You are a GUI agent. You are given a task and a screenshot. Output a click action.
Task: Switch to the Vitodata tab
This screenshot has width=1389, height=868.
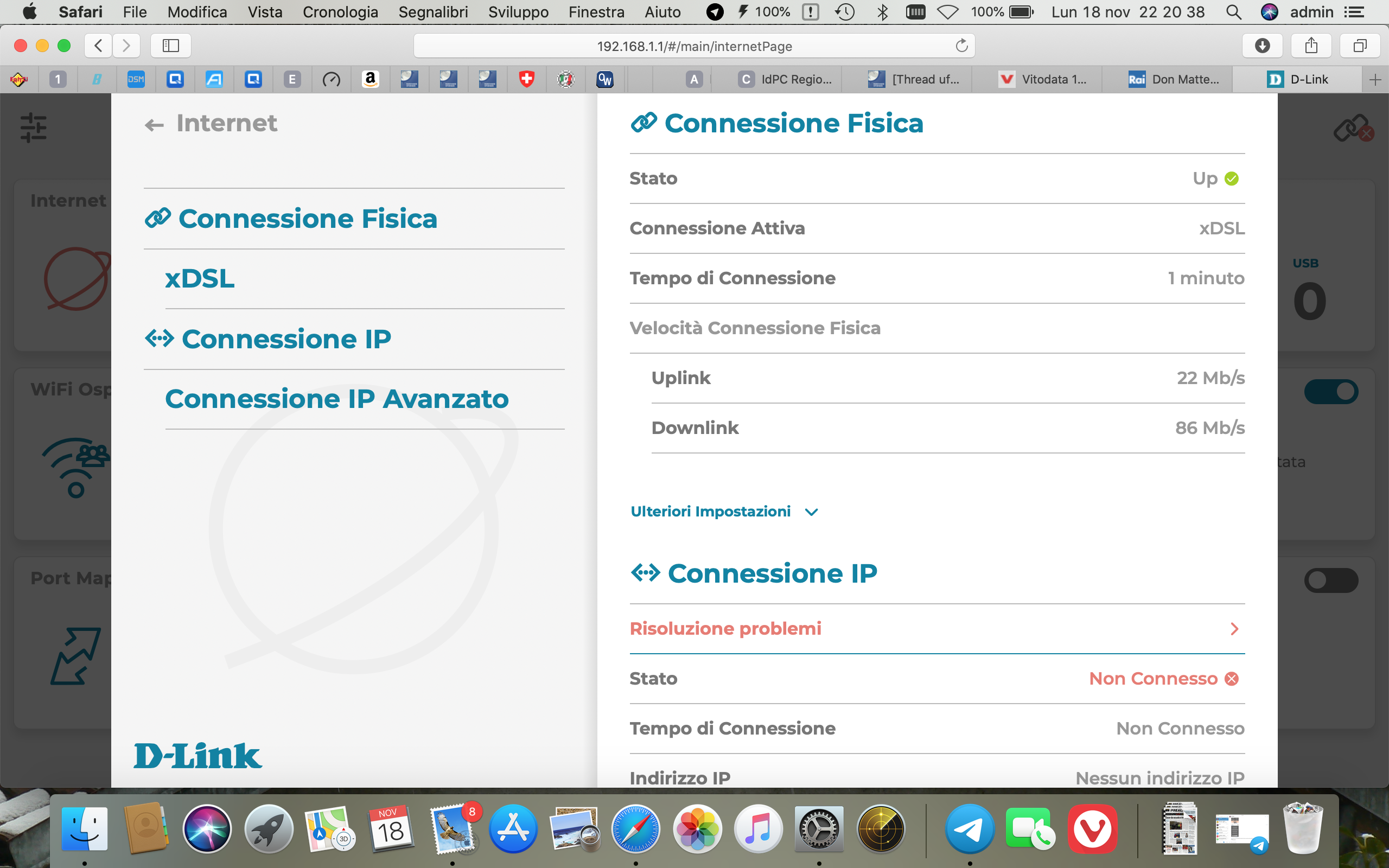coord(1043,79)
